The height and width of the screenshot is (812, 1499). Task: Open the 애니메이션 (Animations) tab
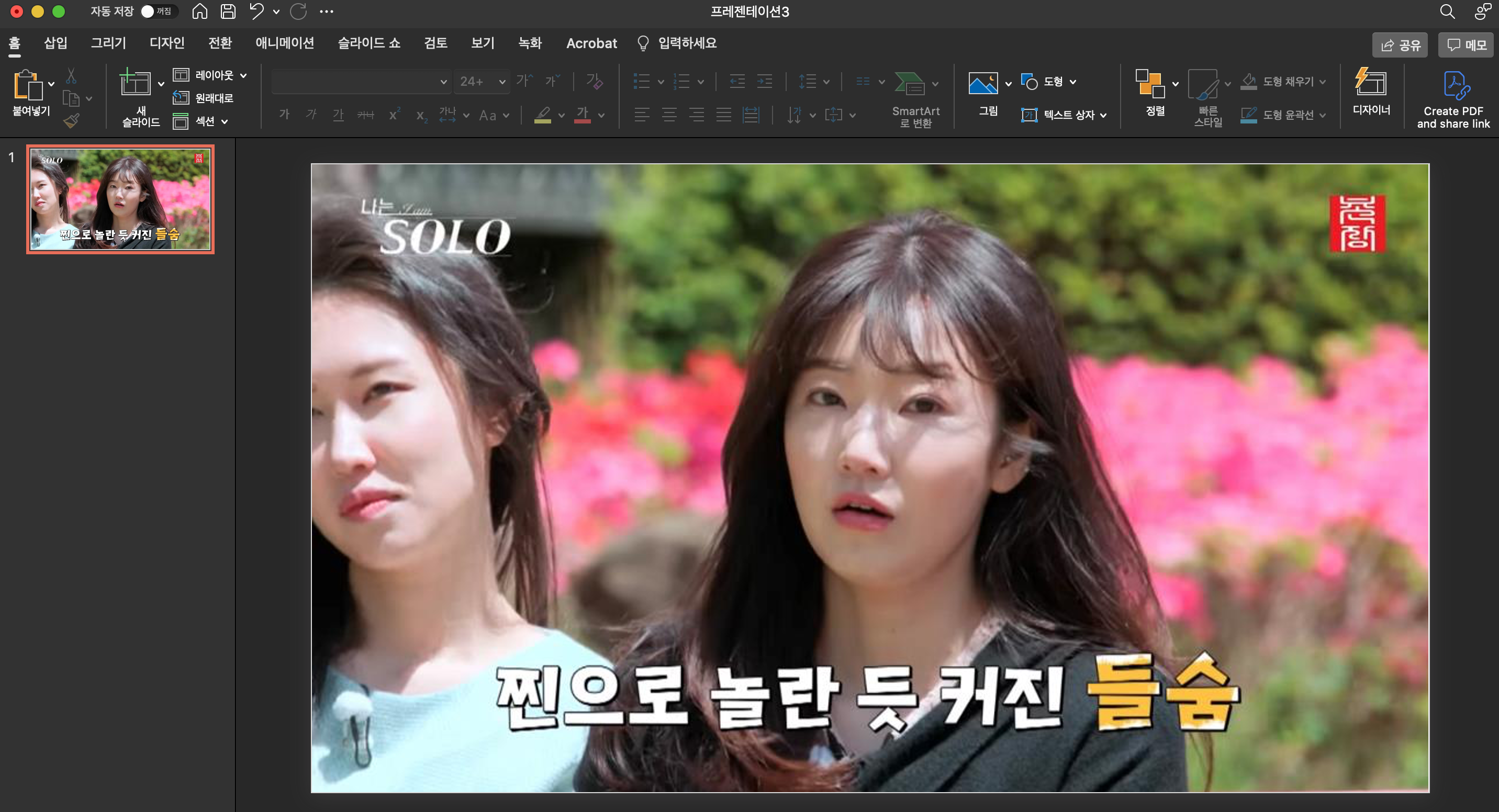point(285,43)
